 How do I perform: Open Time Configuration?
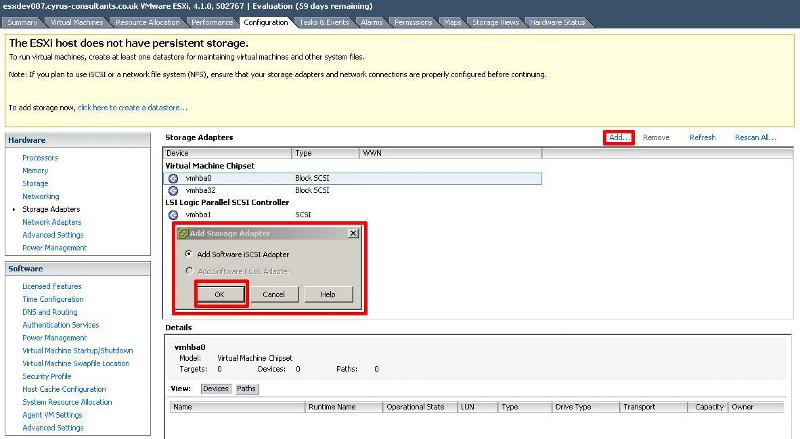coord(53,299)
